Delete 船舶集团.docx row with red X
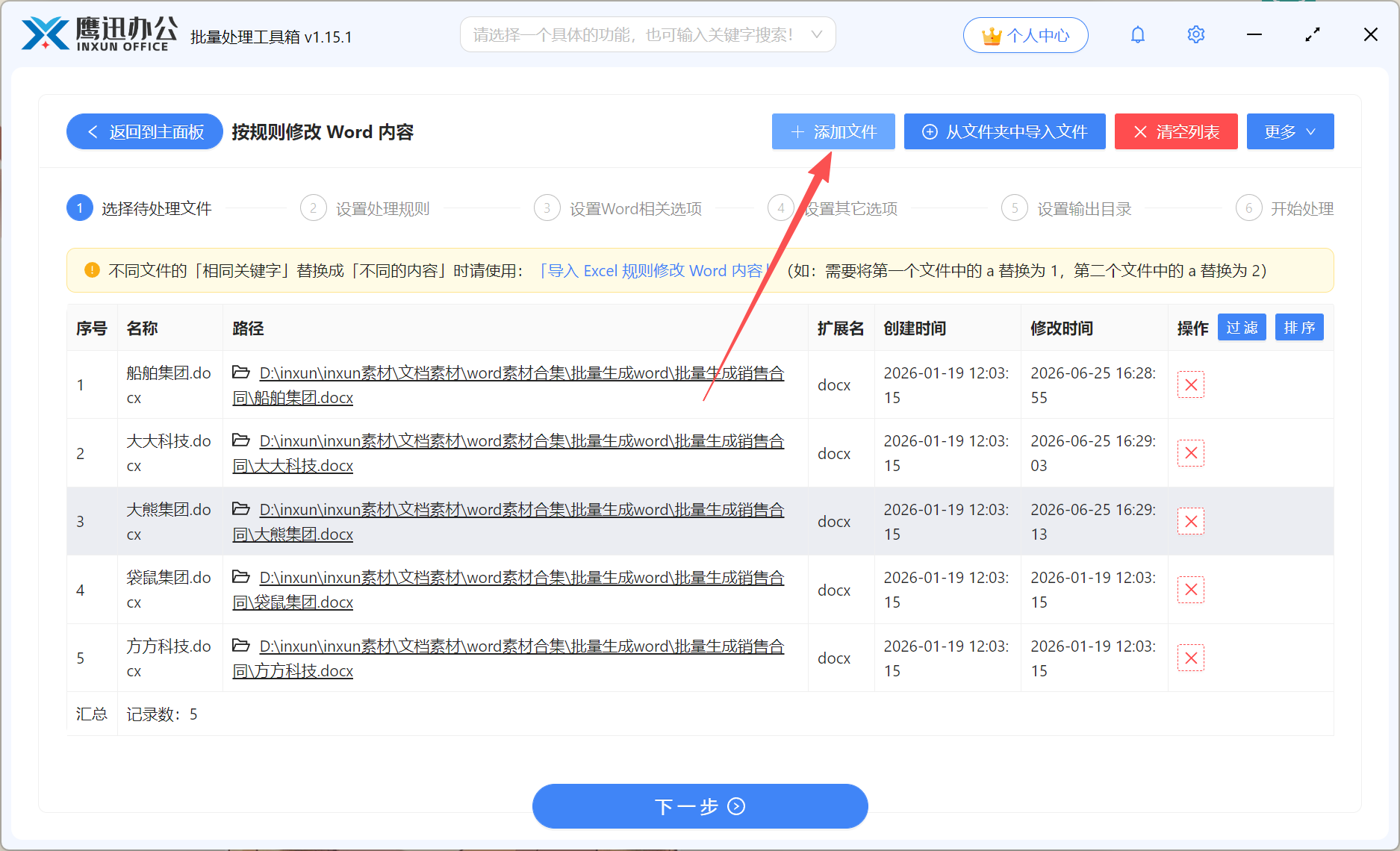1400x851 pixels. 1191,384
